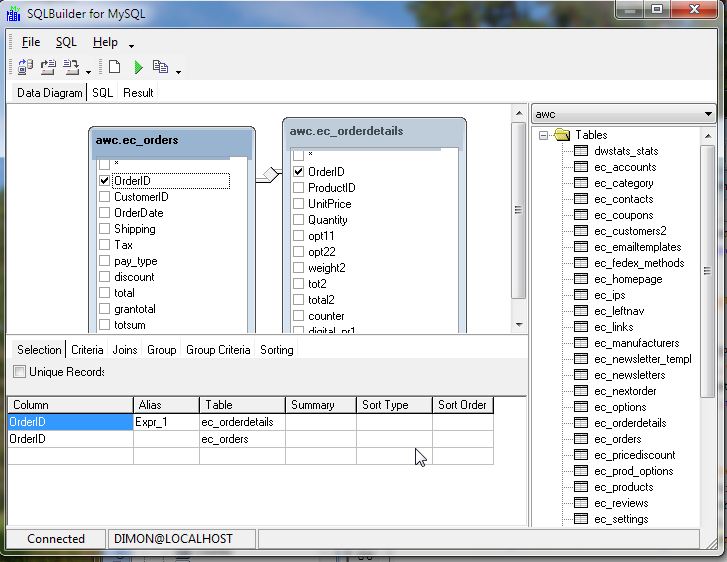Click the ec_fedex_methods table icon
Image resolution: width=727 pixels, height=562 pixels.
pos(580,263)
